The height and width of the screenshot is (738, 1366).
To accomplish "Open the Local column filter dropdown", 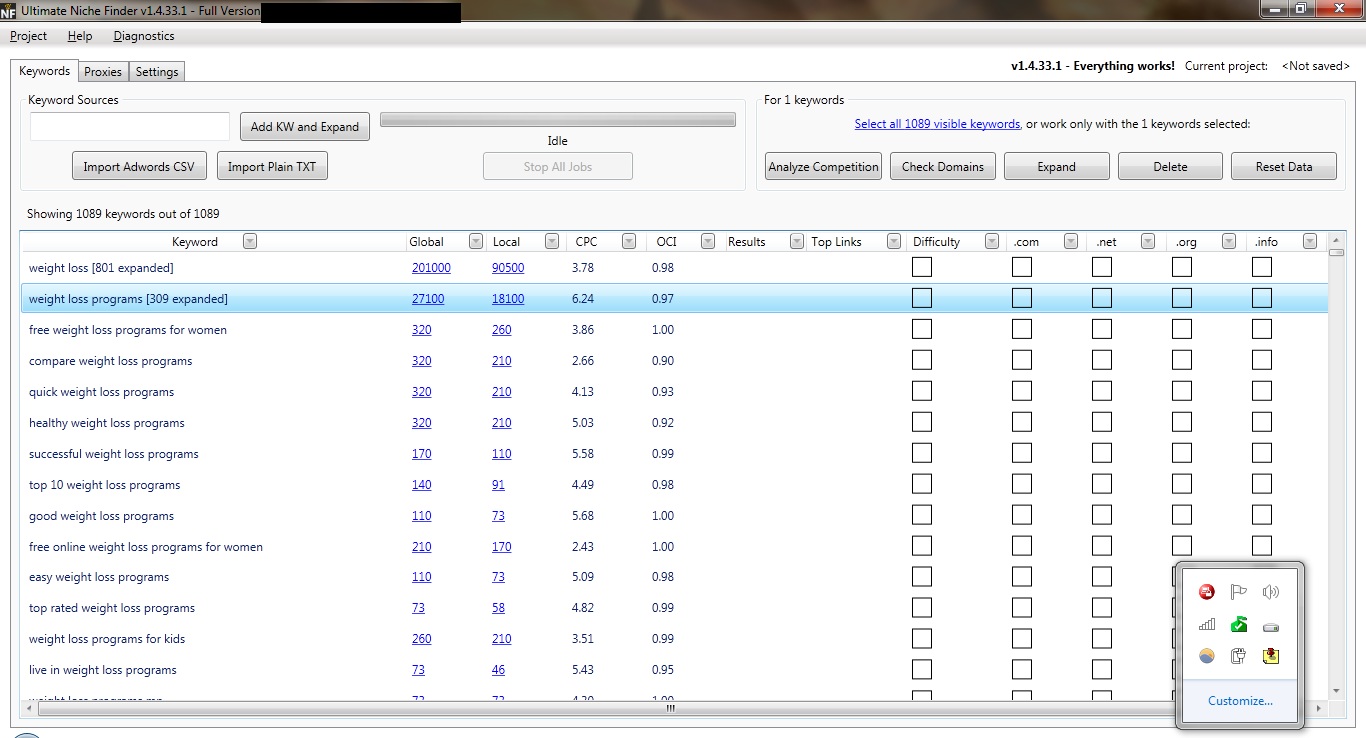I will pyautogui.click(x=551, y=241).
